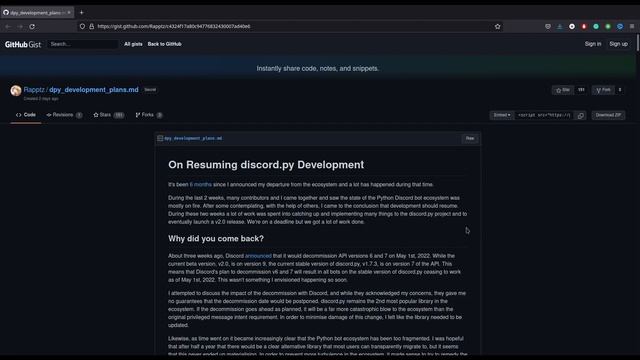Open a new browser tab

click(x=82, y=13)
